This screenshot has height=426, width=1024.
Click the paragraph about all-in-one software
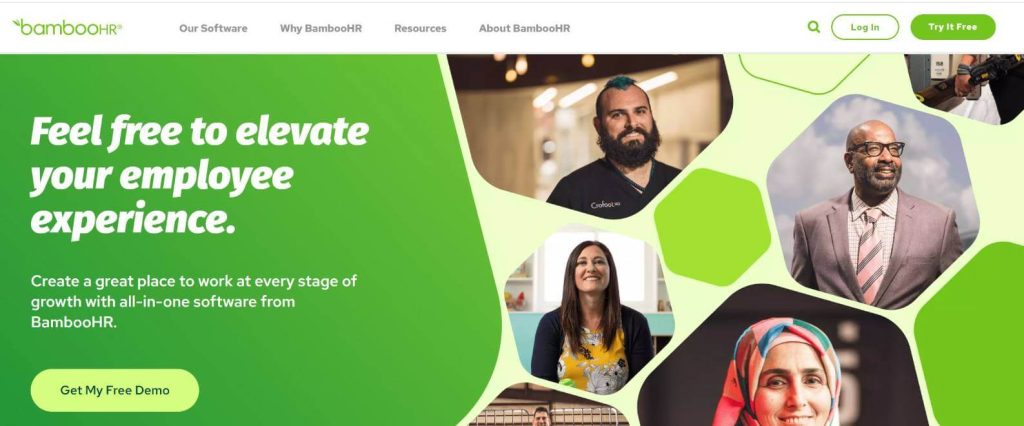194,302
